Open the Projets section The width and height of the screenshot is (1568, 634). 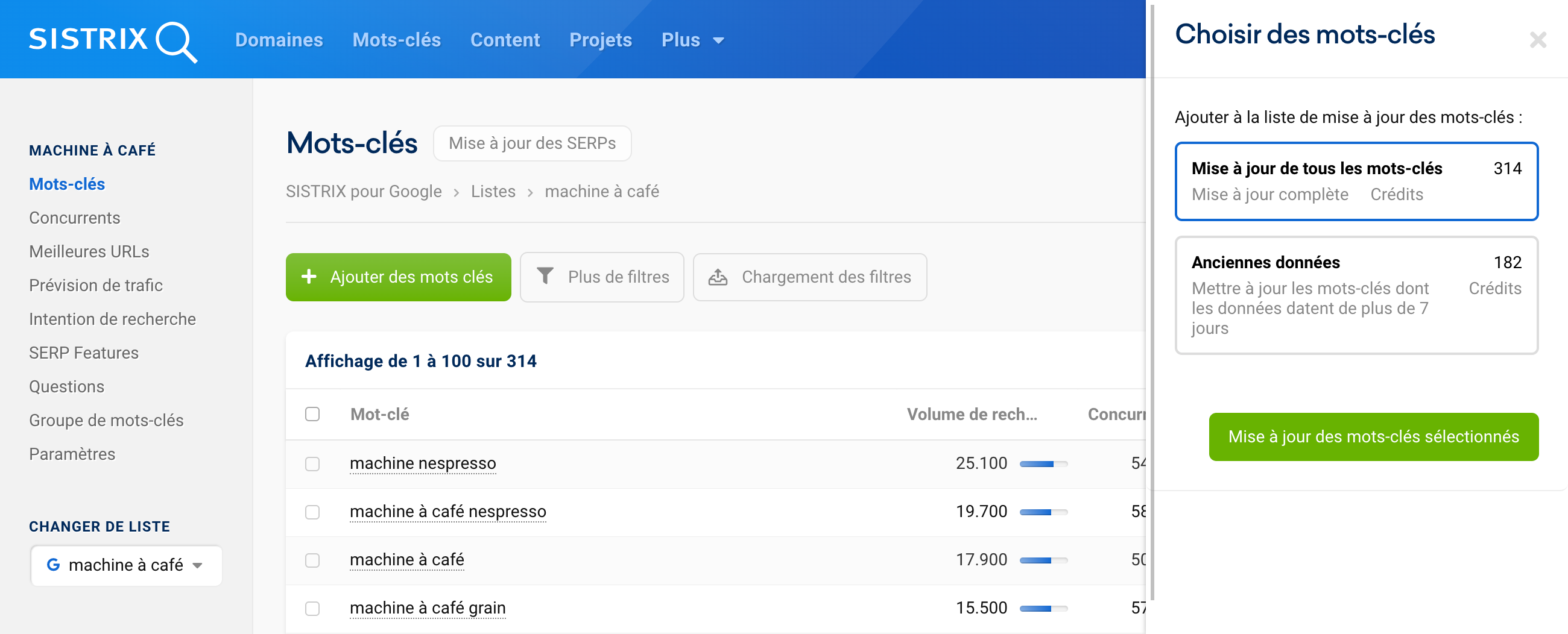coord(600,40)
